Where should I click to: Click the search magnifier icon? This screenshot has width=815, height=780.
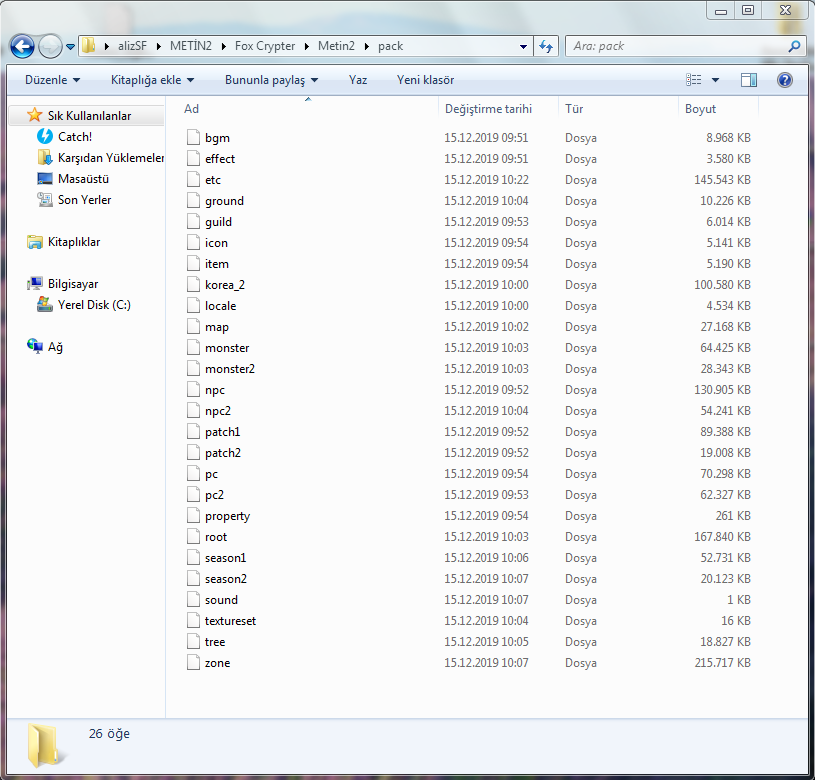(x=794, y=46)
